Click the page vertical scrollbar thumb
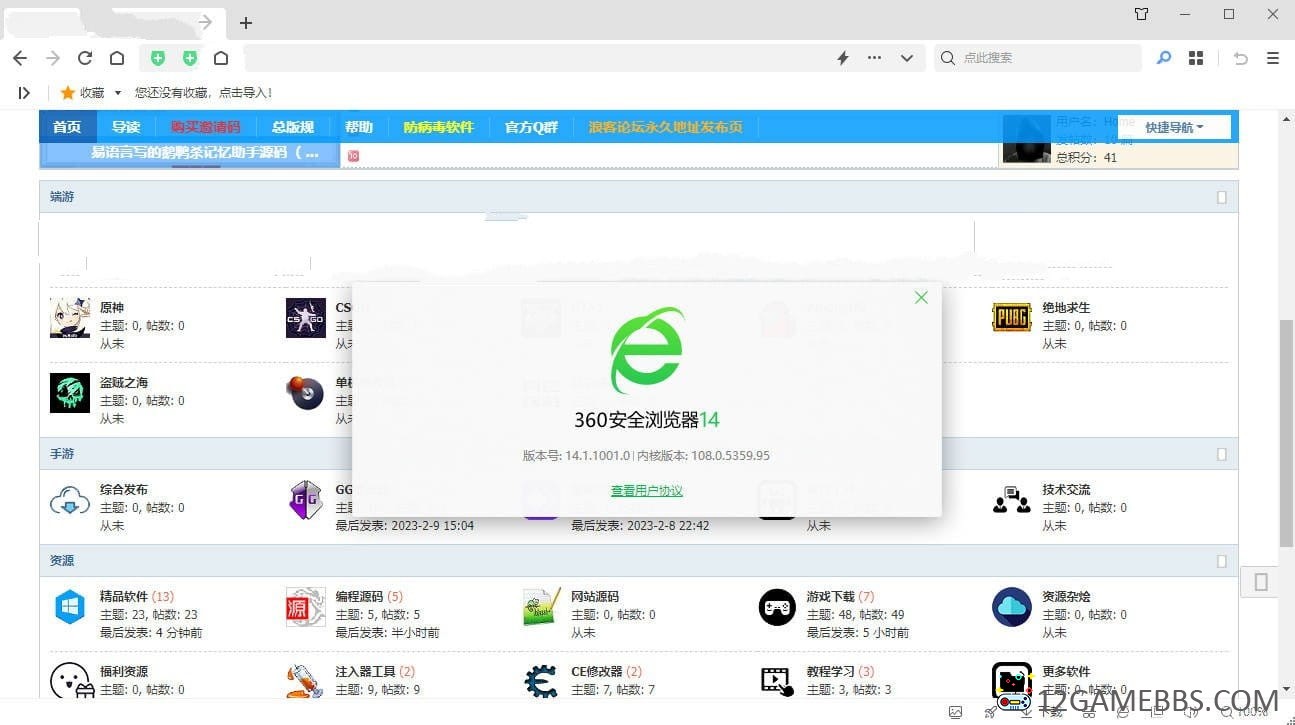 pyautogui.click(x=1286, y=433)
